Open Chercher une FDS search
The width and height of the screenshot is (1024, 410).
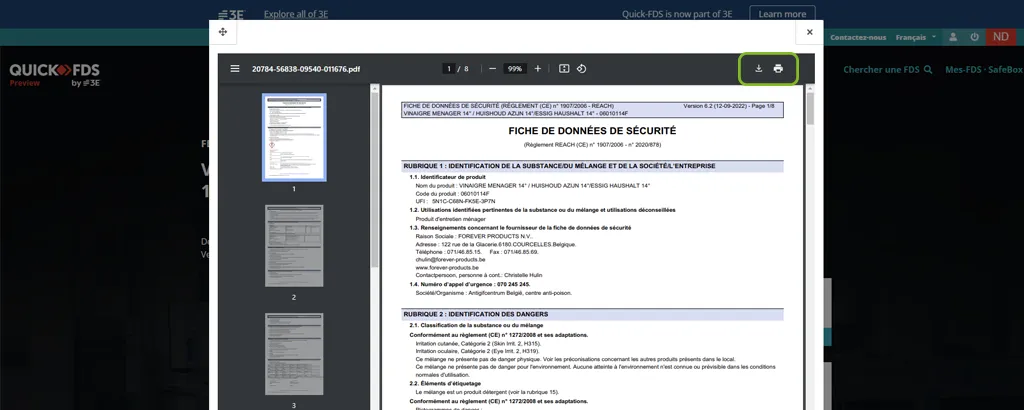888,69
